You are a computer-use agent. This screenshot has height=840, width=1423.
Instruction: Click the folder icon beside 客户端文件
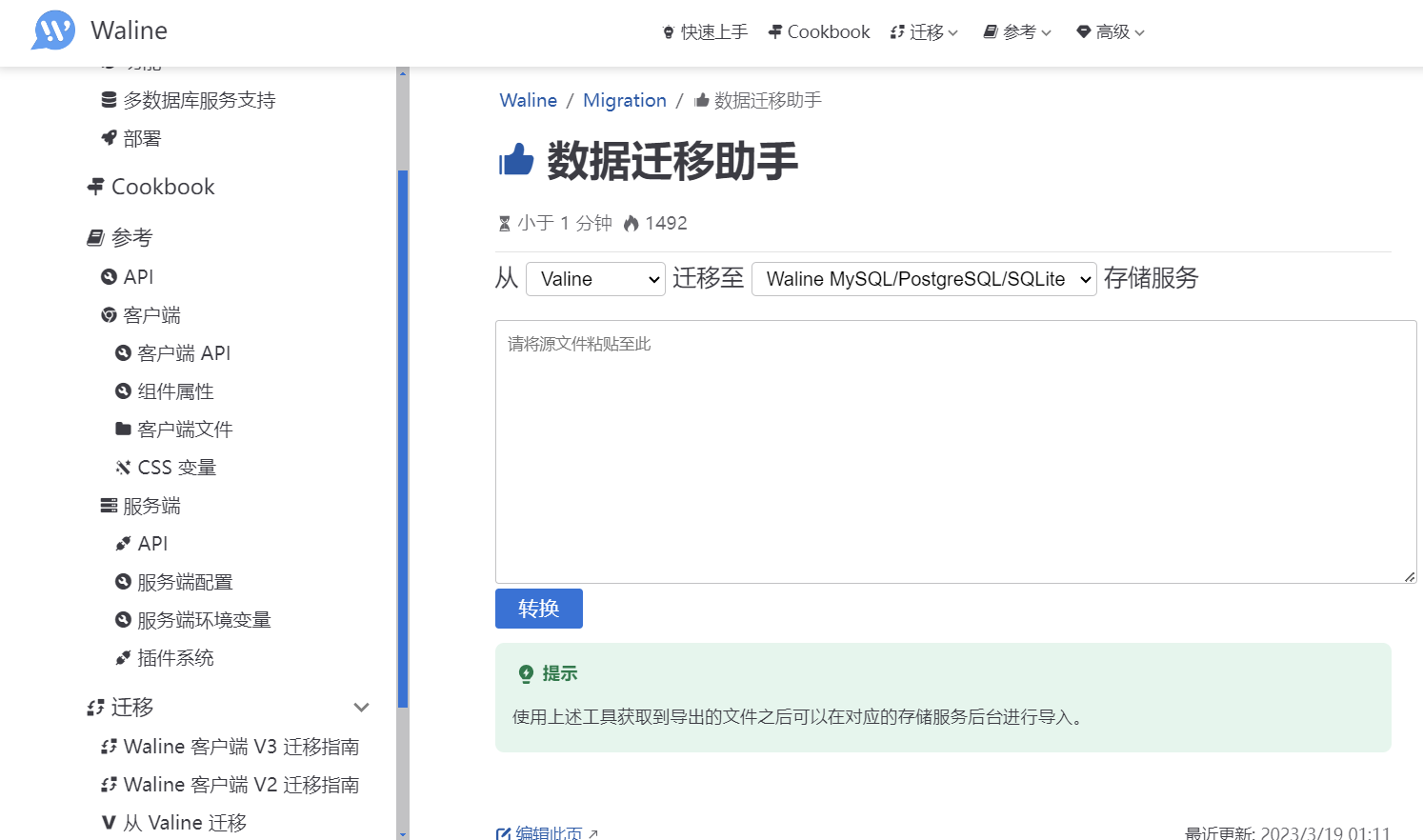[x=123, y=430]
